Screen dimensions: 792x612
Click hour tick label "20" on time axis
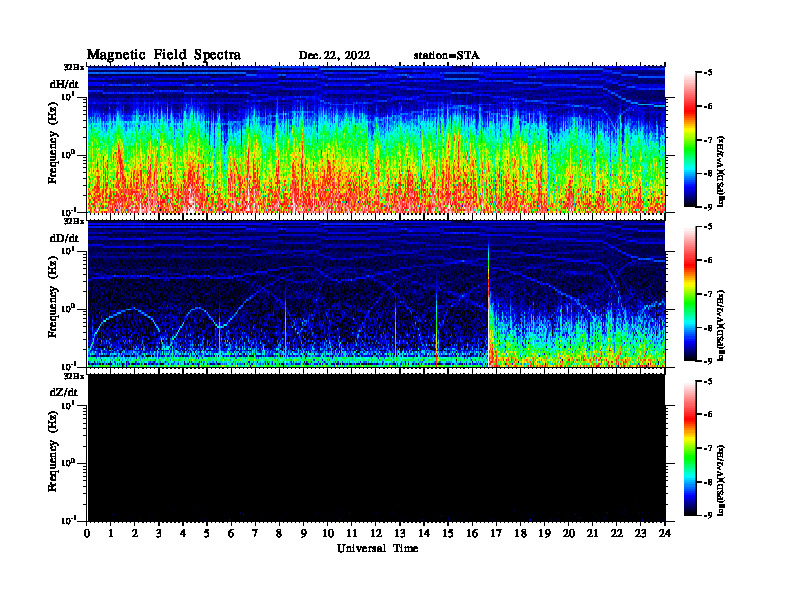pyautogui.click(x=568, y=534)
